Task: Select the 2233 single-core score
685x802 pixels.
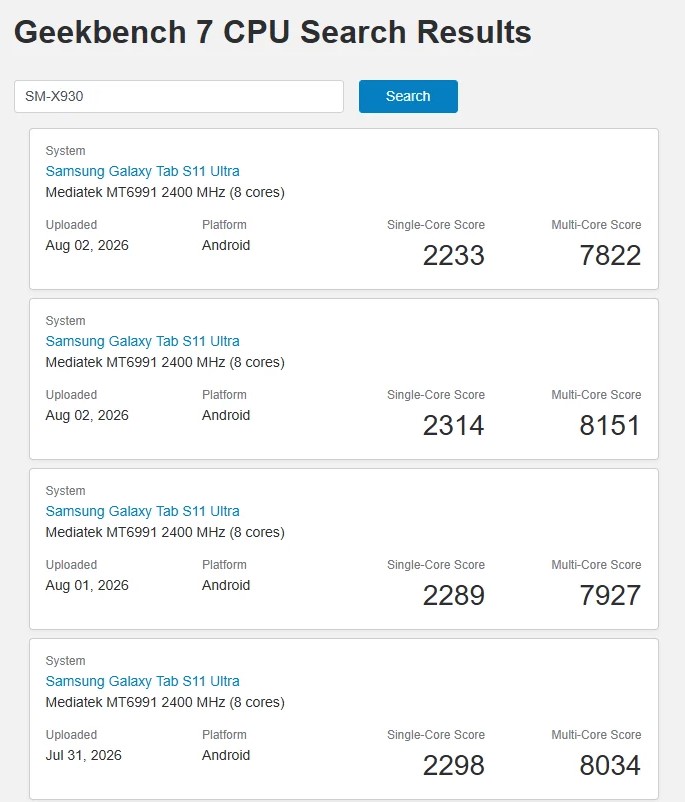Action: click(x=453, y=255)
